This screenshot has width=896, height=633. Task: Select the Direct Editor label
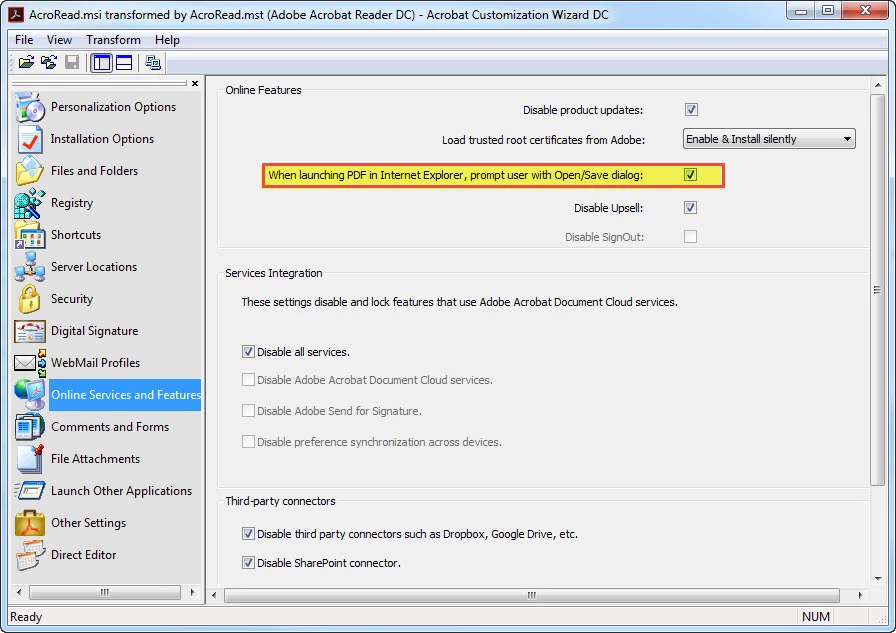[83, 555]
